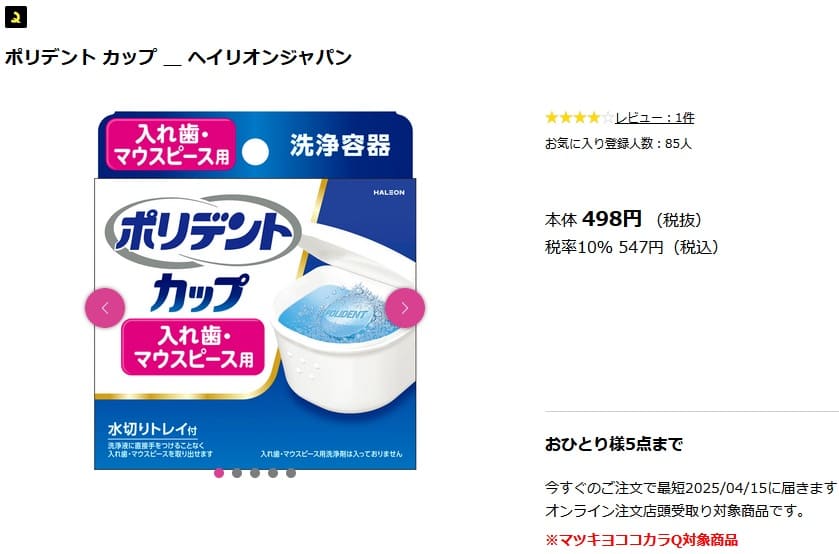The width and height of the screenshot is (839, 554).
Task: Click the empty fifth rating star
Action: [x=607, y=117]
